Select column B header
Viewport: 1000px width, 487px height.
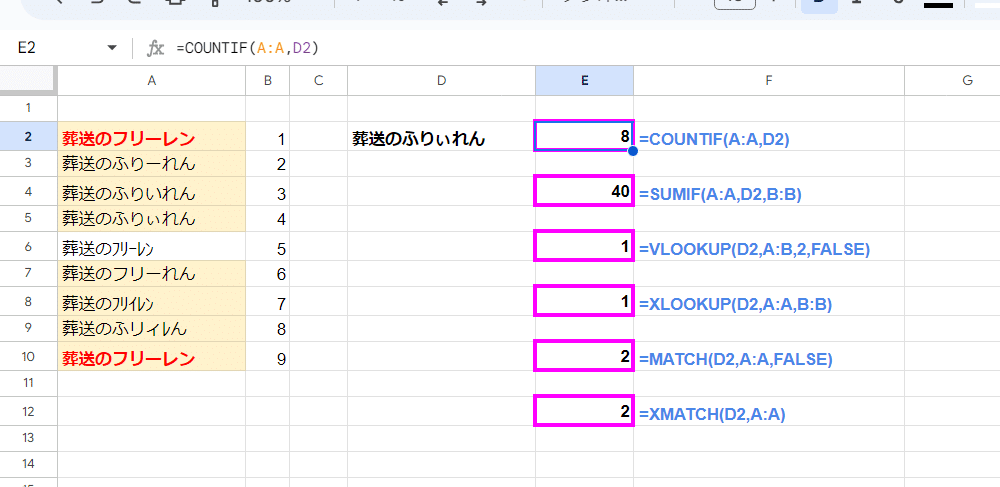tap(268, 80)
